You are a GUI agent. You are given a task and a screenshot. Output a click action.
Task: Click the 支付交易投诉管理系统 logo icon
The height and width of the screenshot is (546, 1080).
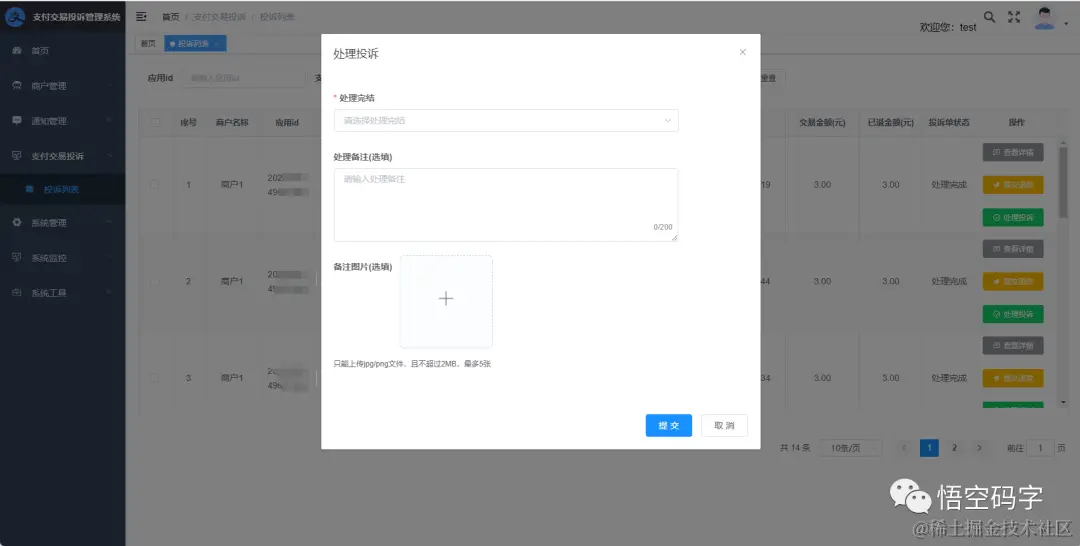point(14,17)
